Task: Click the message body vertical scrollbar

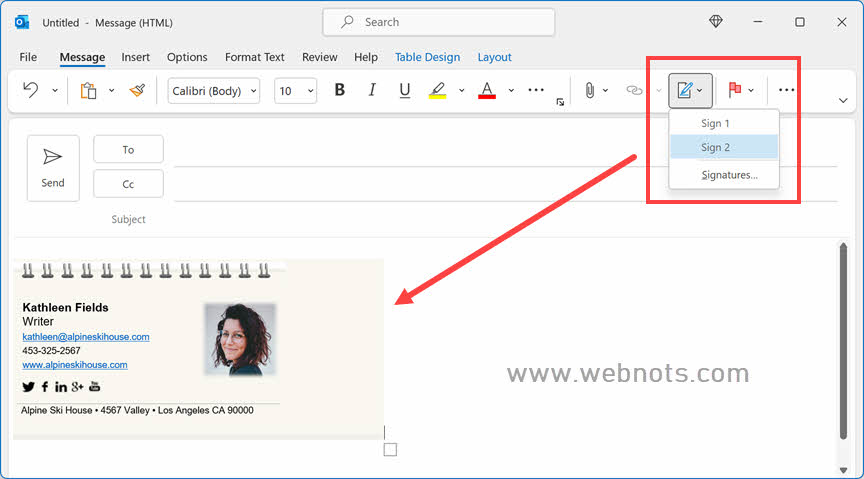Action: (x=843, y=341)
